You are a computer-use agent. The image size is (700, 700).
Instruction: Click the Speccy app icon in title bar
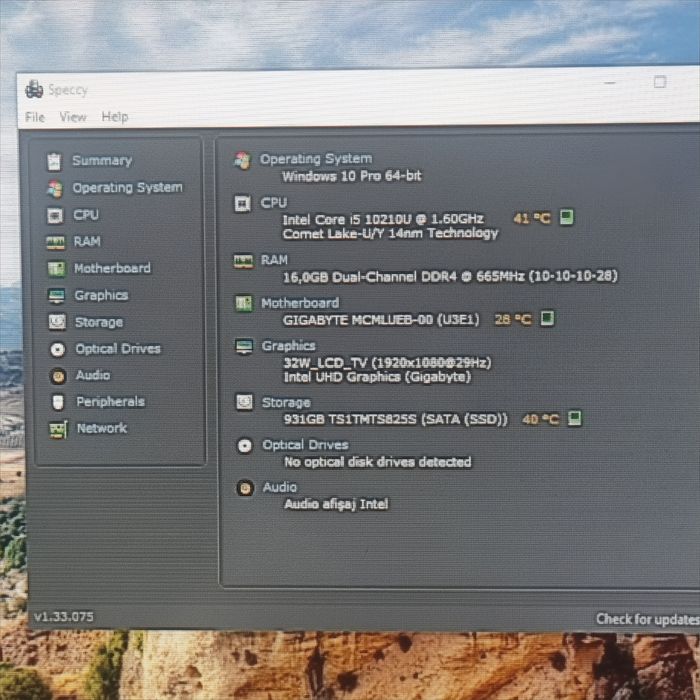pyautogui.click(x=34, y=89)
